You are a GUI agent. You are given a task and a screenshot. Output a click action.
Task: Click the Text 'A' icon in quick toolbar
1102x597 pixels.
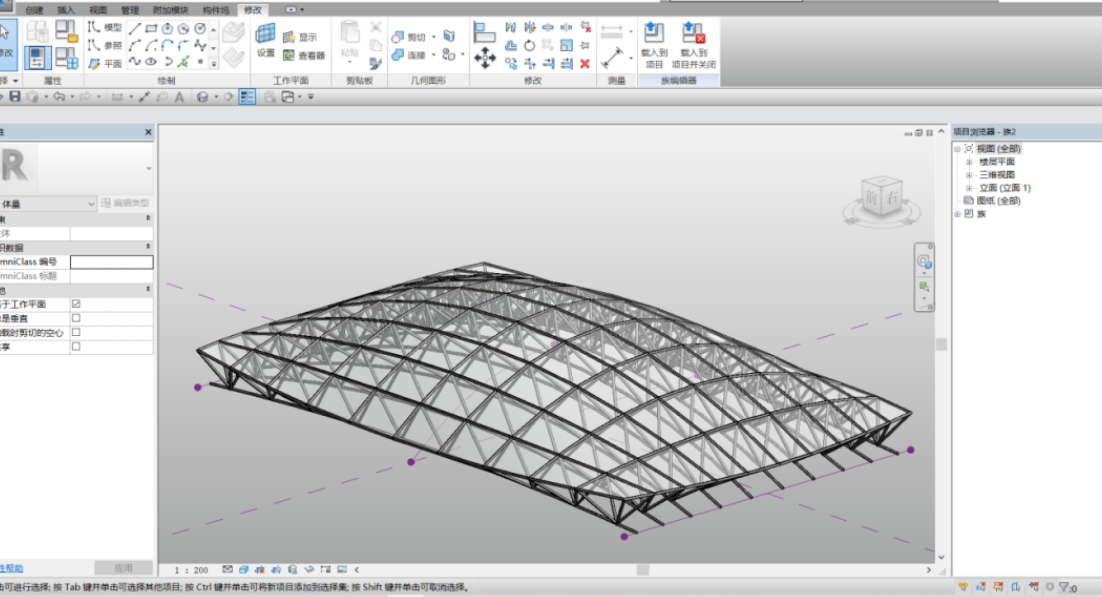coord(179,97)
